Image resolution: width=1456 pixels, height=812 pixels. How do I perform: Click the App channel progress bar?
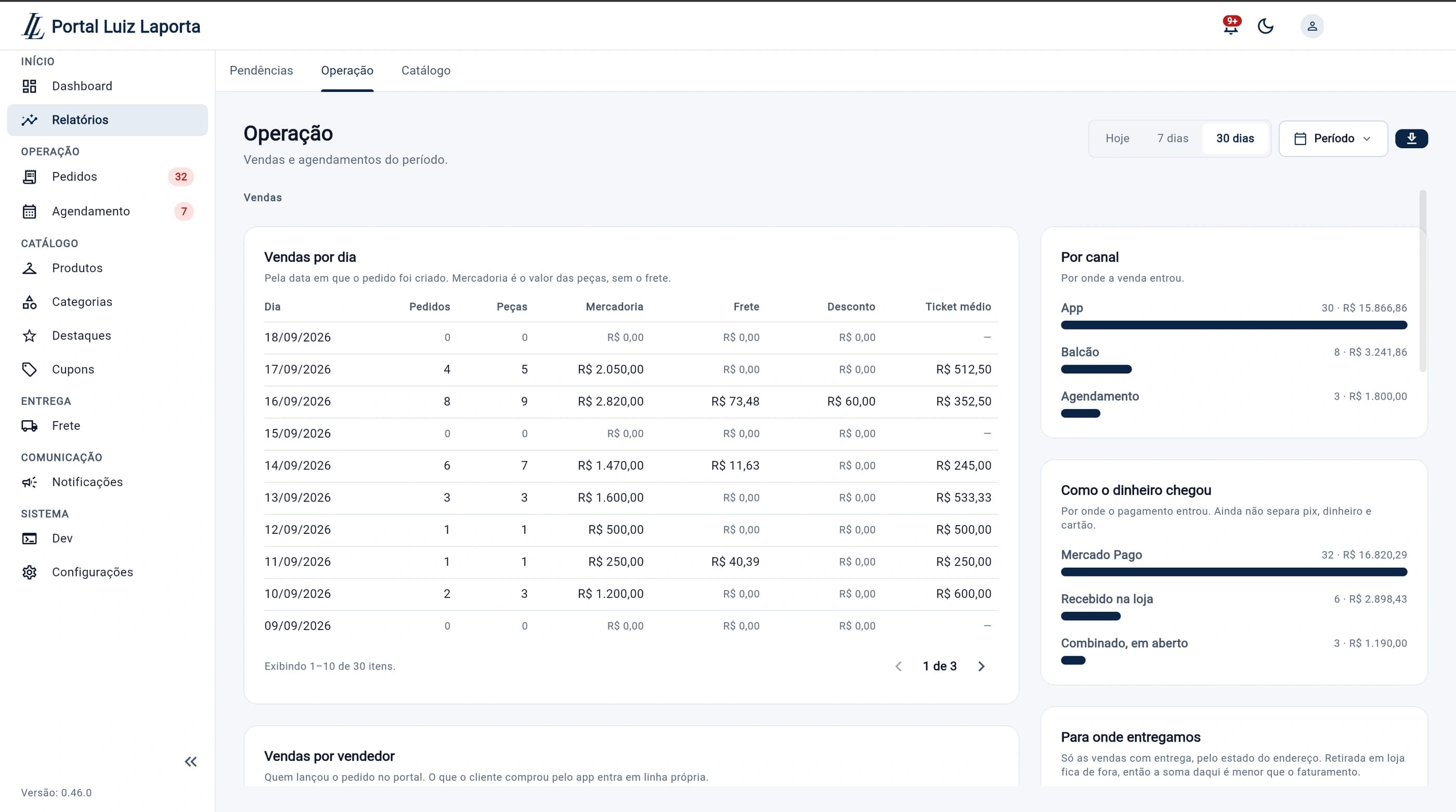click(1234, 325)
